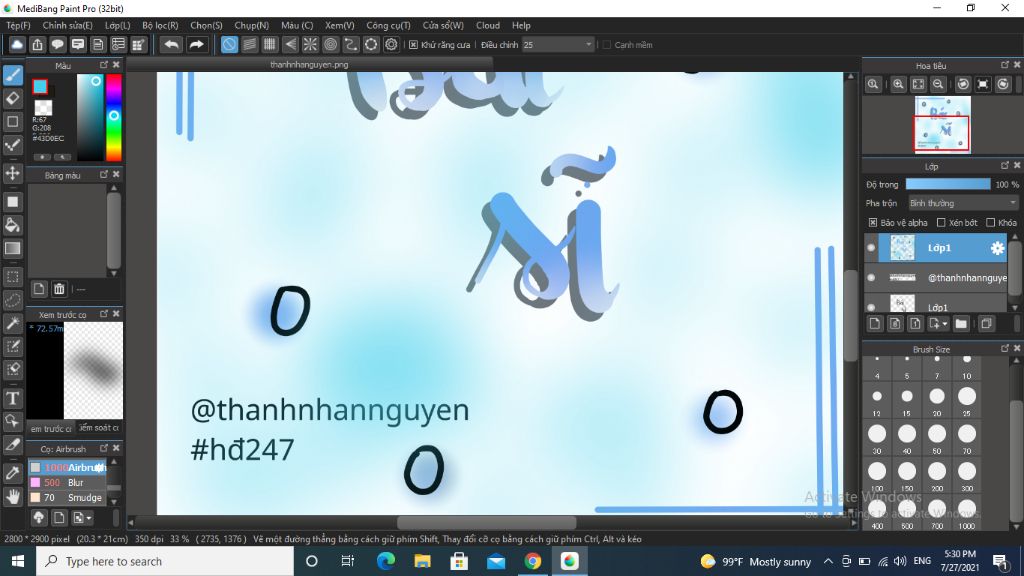
Task: Toggle Cạnh mềm checkbox
Action: point(607,45)
